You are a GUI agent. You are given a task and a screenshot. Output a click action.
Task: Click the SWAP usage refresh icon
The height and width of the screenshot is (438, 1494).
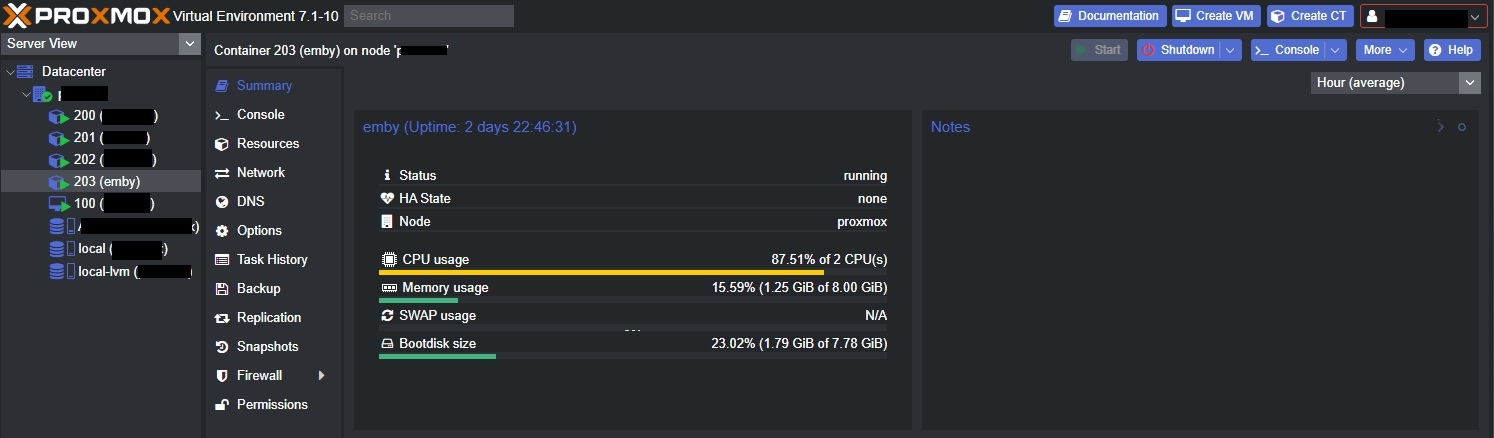point(389,316)
